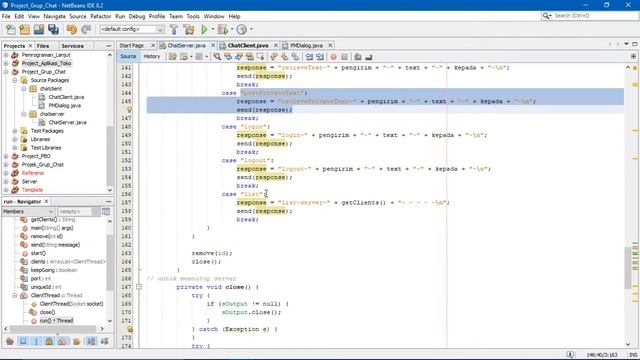
Task: Shift the current line right
Action: pos(320,57)
